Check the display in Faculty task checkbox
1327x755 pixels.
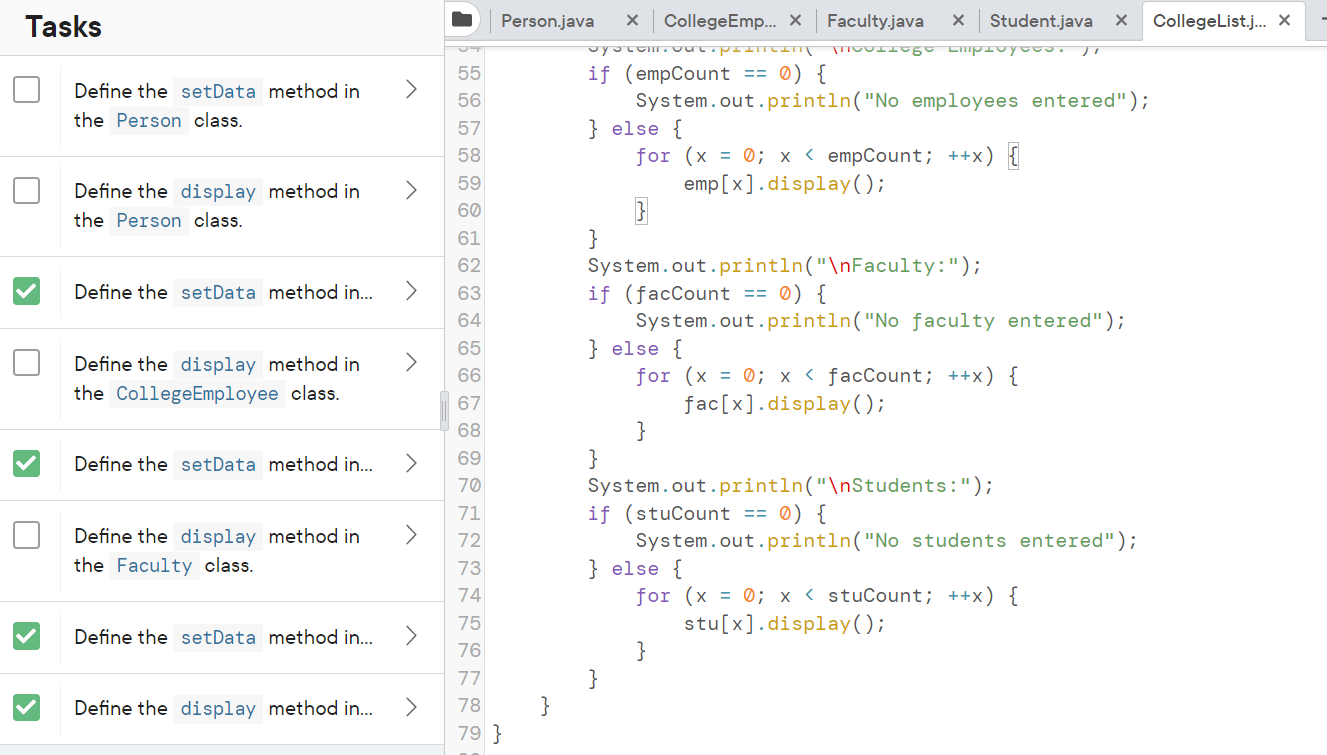[x=26, y=534]
